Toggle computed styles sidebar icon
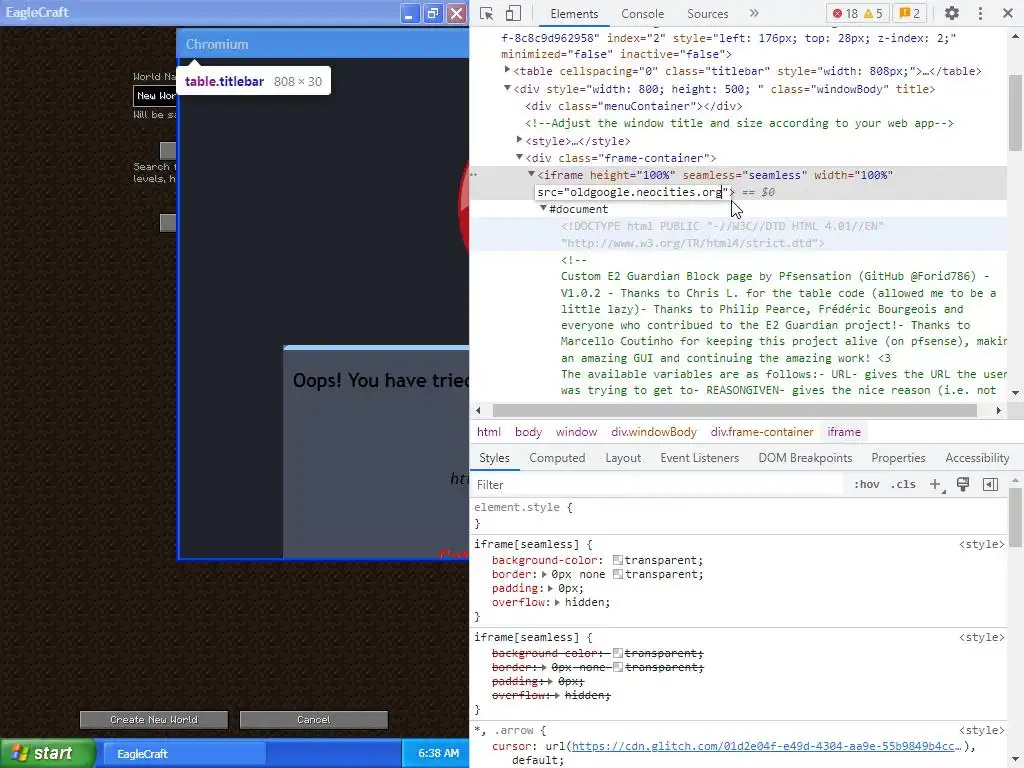 [990, 485]
